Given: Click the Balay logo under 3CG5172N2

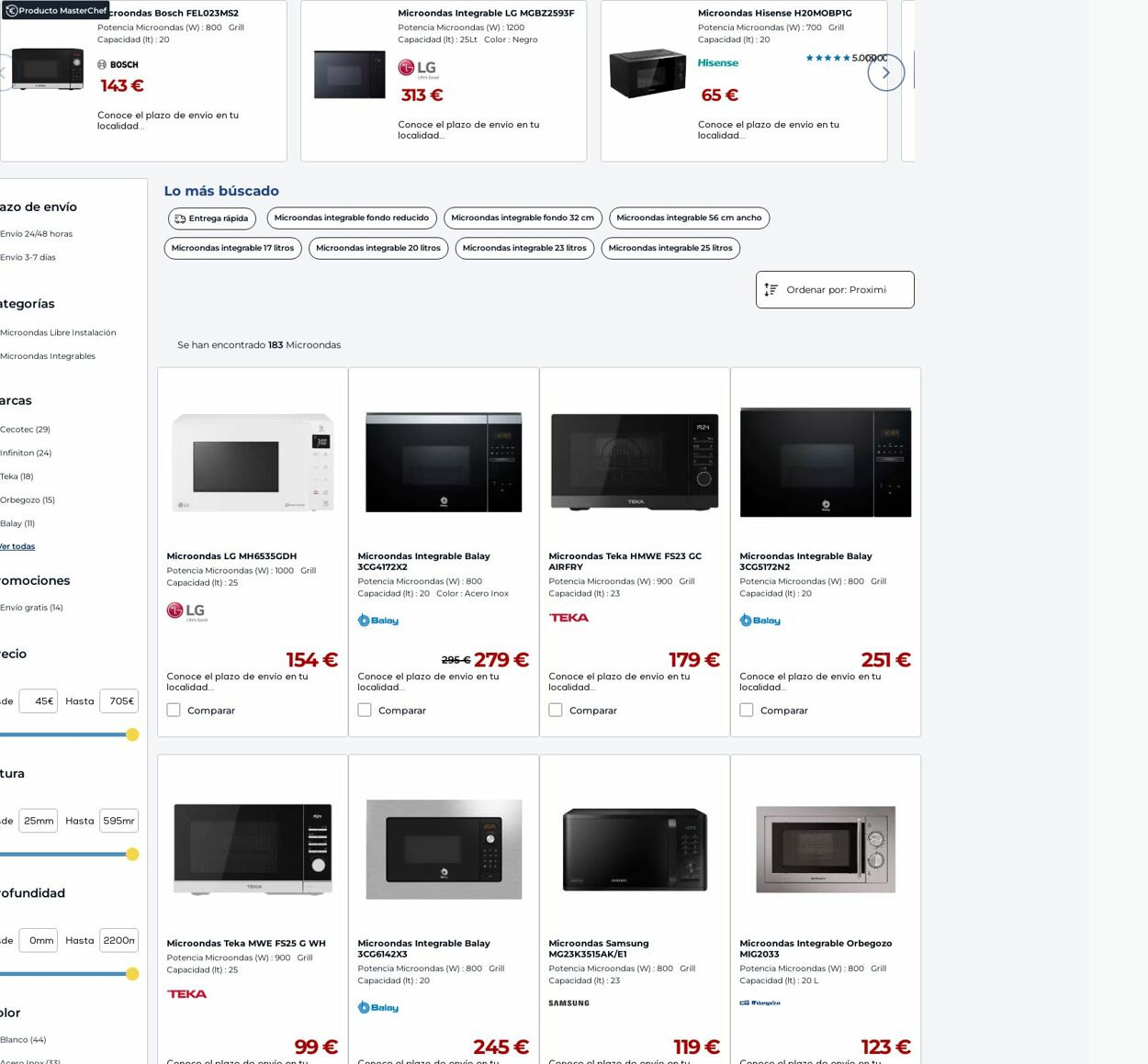Looking at the screenshot, I should coord(760,621).
